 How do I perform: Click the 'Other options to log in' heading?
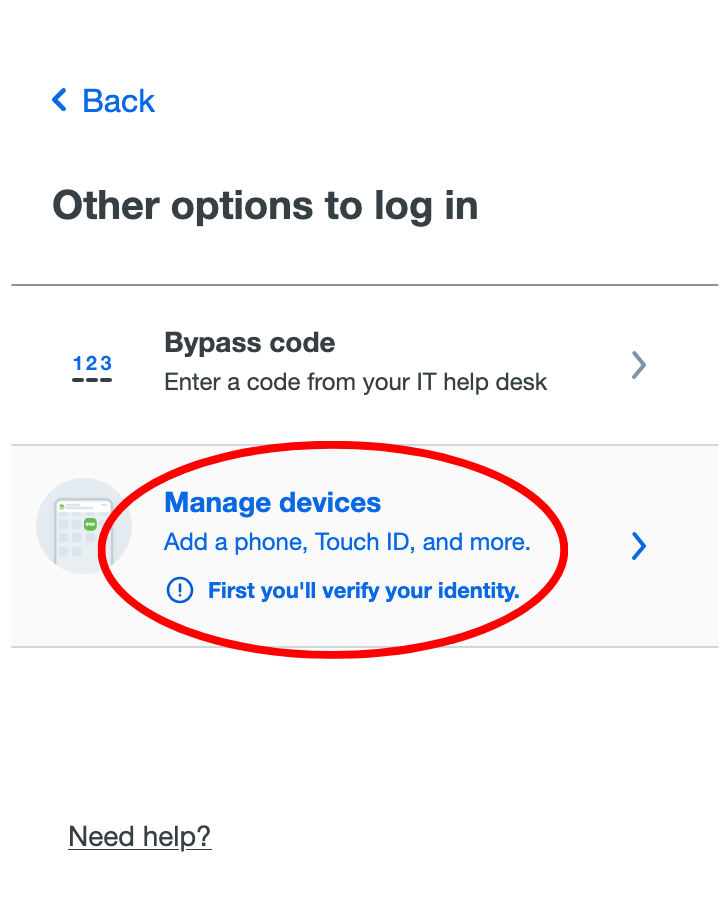coord(265,206)
